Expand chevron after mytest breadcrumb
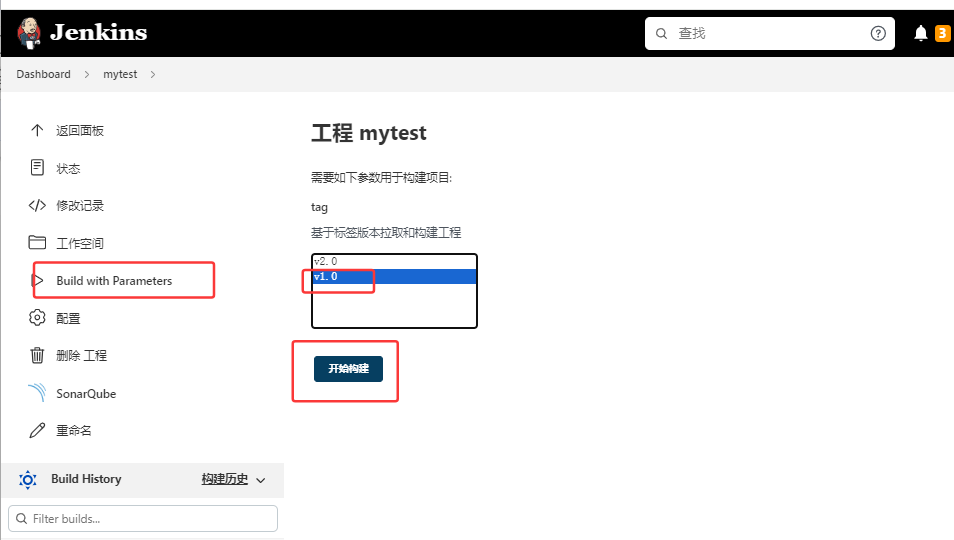954x540 pixels. (153, 74)
